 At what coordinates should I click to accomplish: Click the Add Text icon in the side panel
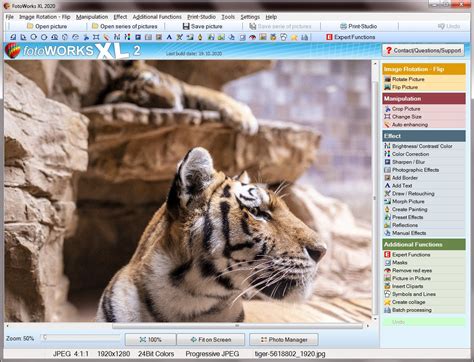(x=387, y=186)
